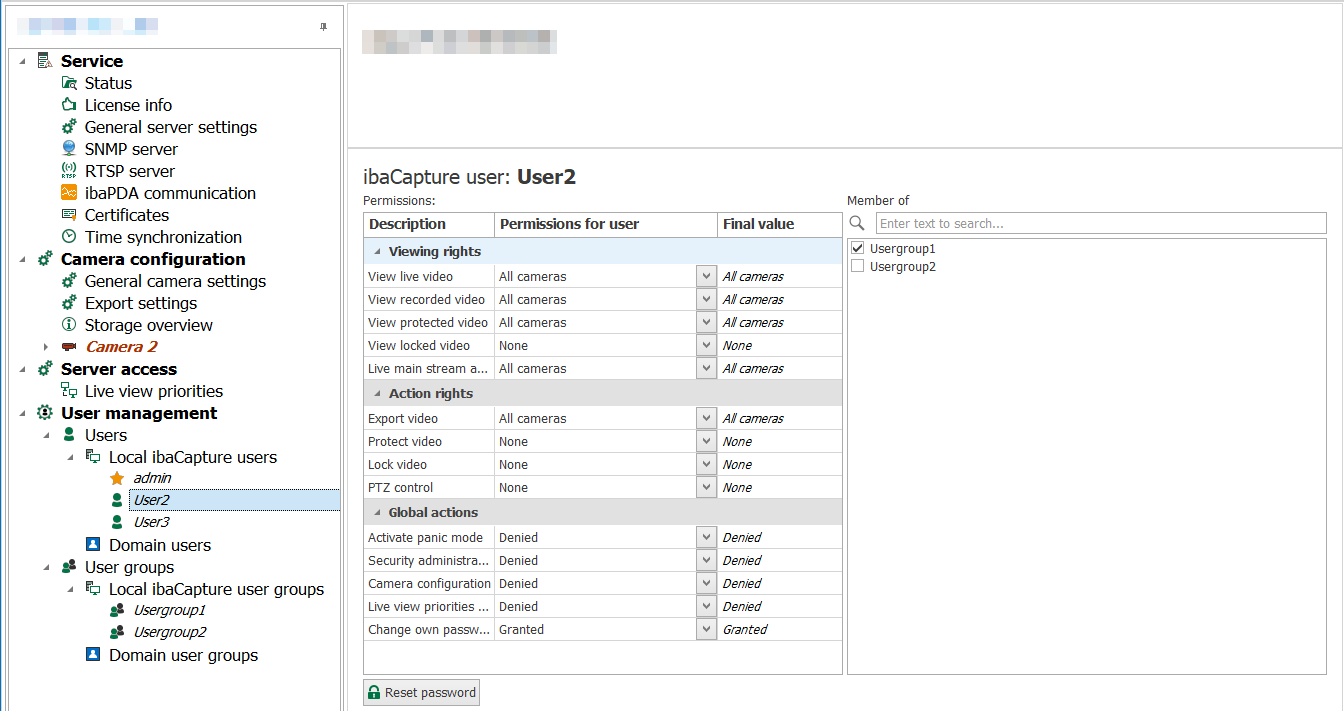Image resolution: width=1344 pixels, height=711 pixels.
Task: Collapse the Global actions group
Action: 378,513
